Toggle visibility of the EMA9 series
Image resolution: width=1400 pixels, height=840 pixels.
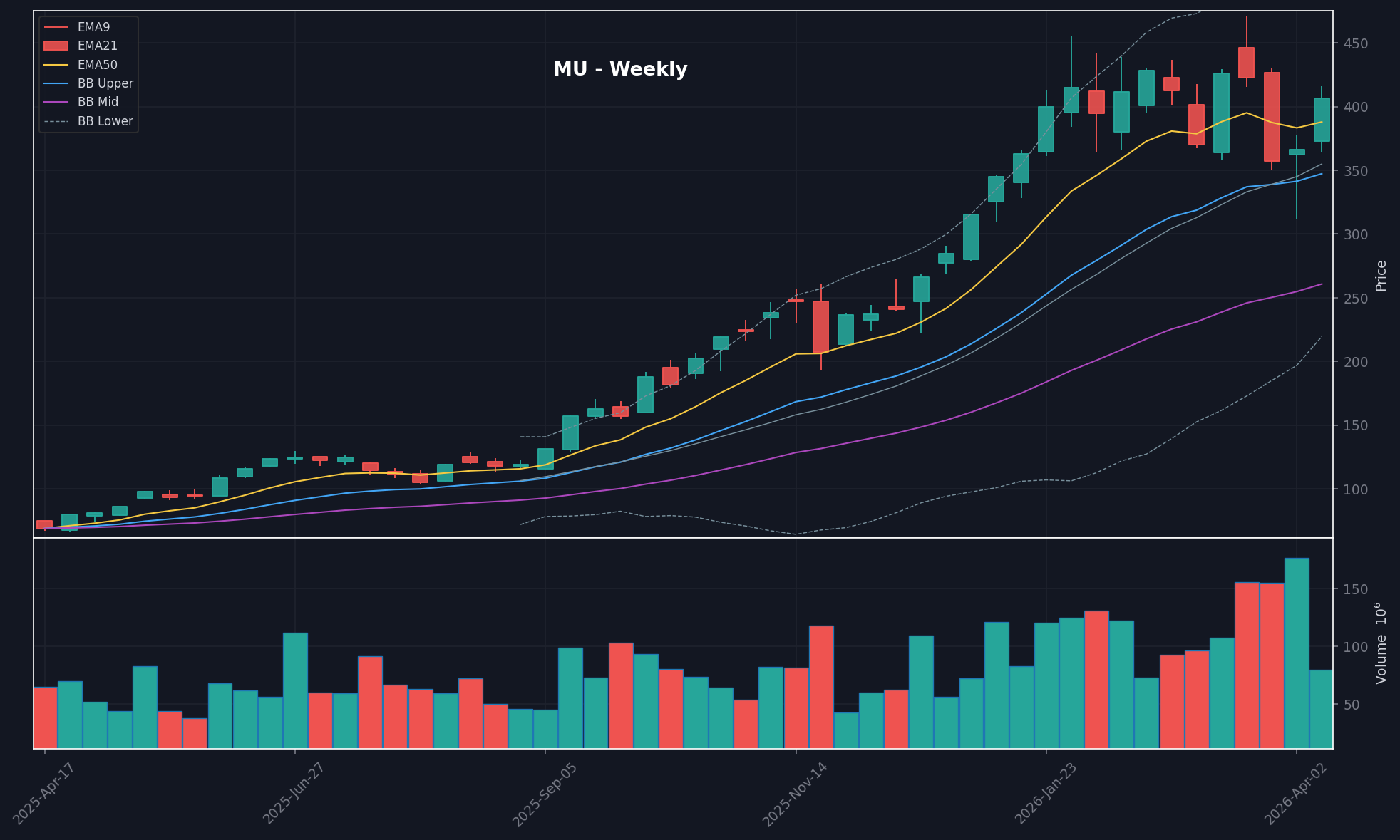[x=93, y=26]
